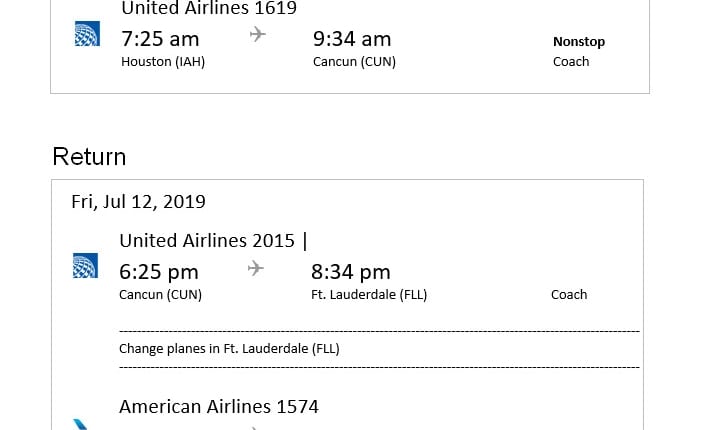
Task: Select the United Airlines 1619 flight title
Action: (x=208, y=9)
